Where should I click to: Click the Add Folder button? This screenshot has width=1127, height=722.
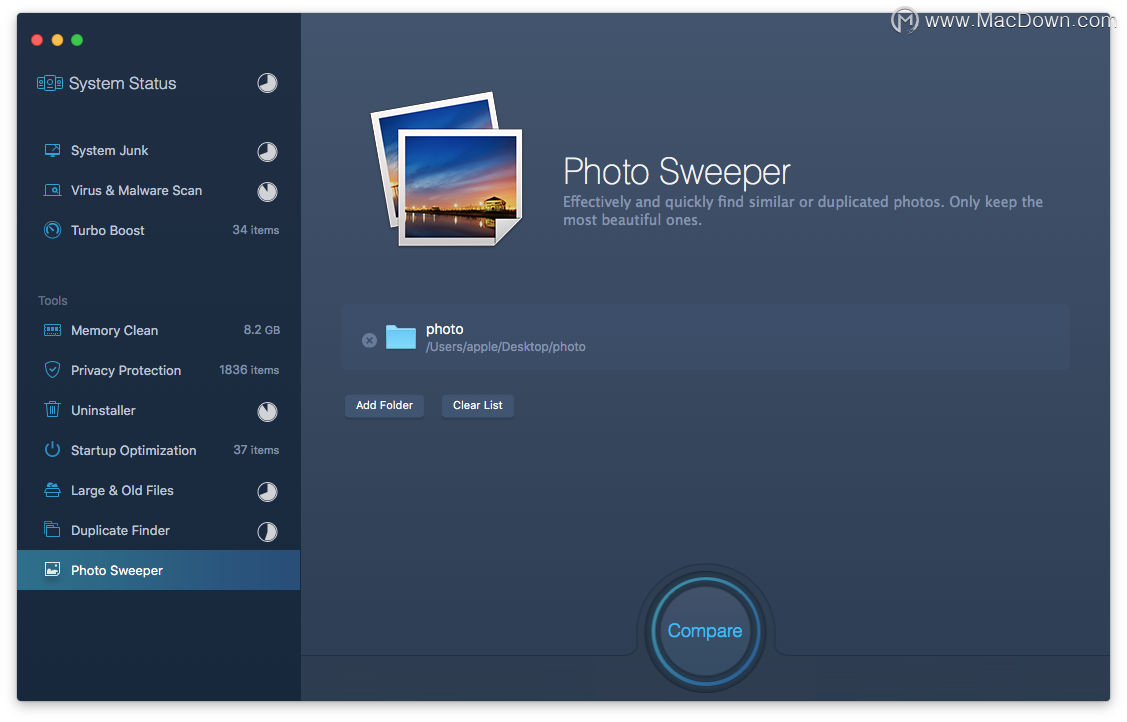click(x=385, y=405)
